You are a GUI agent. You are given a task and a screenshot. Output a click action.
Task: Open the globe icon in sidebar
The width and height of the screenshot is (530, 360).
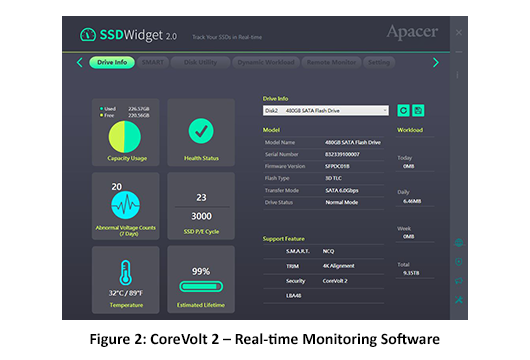coord(459,243)
